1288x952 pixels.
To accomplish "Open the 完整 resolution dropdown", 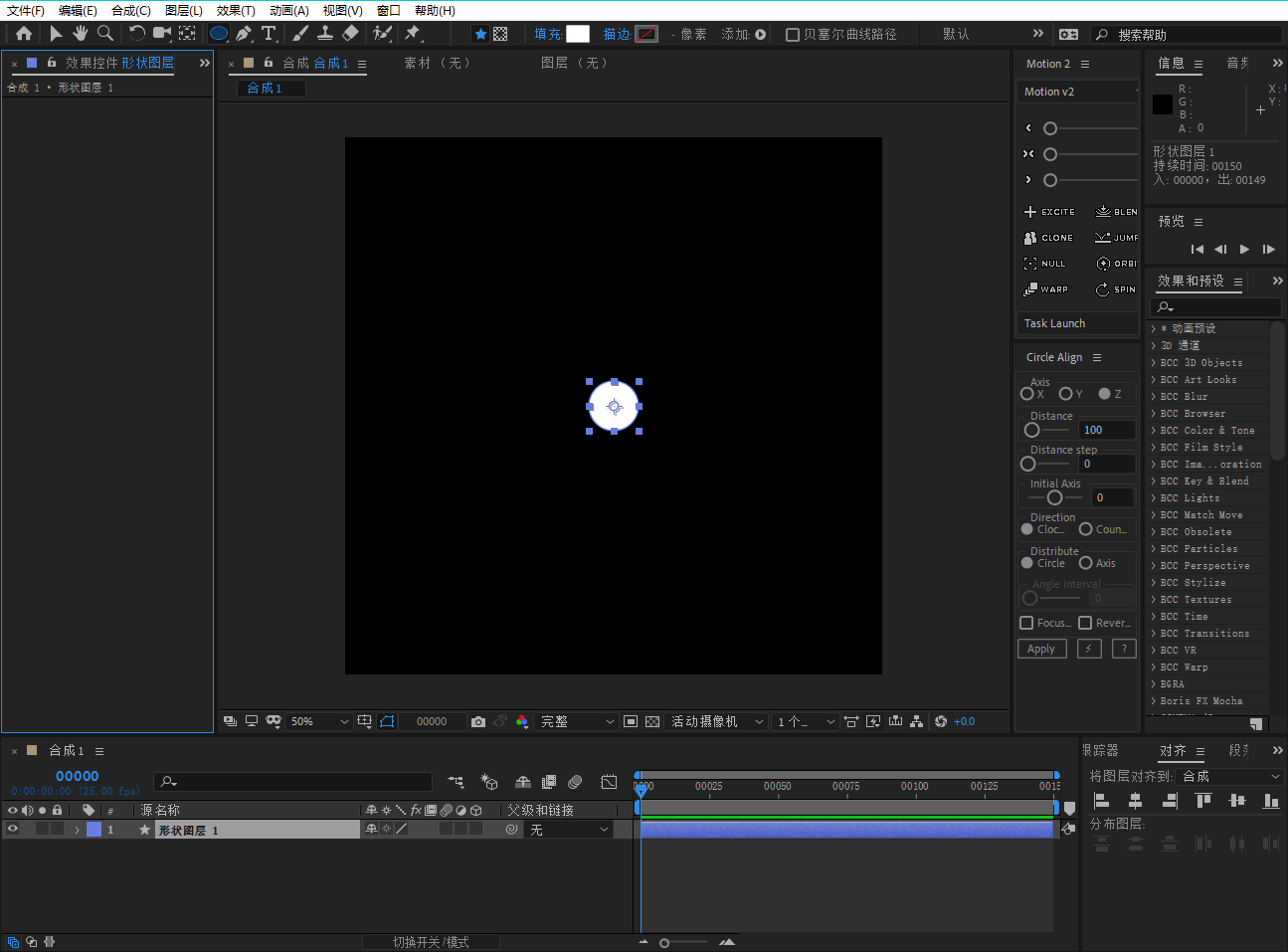I will coord(577,721).
